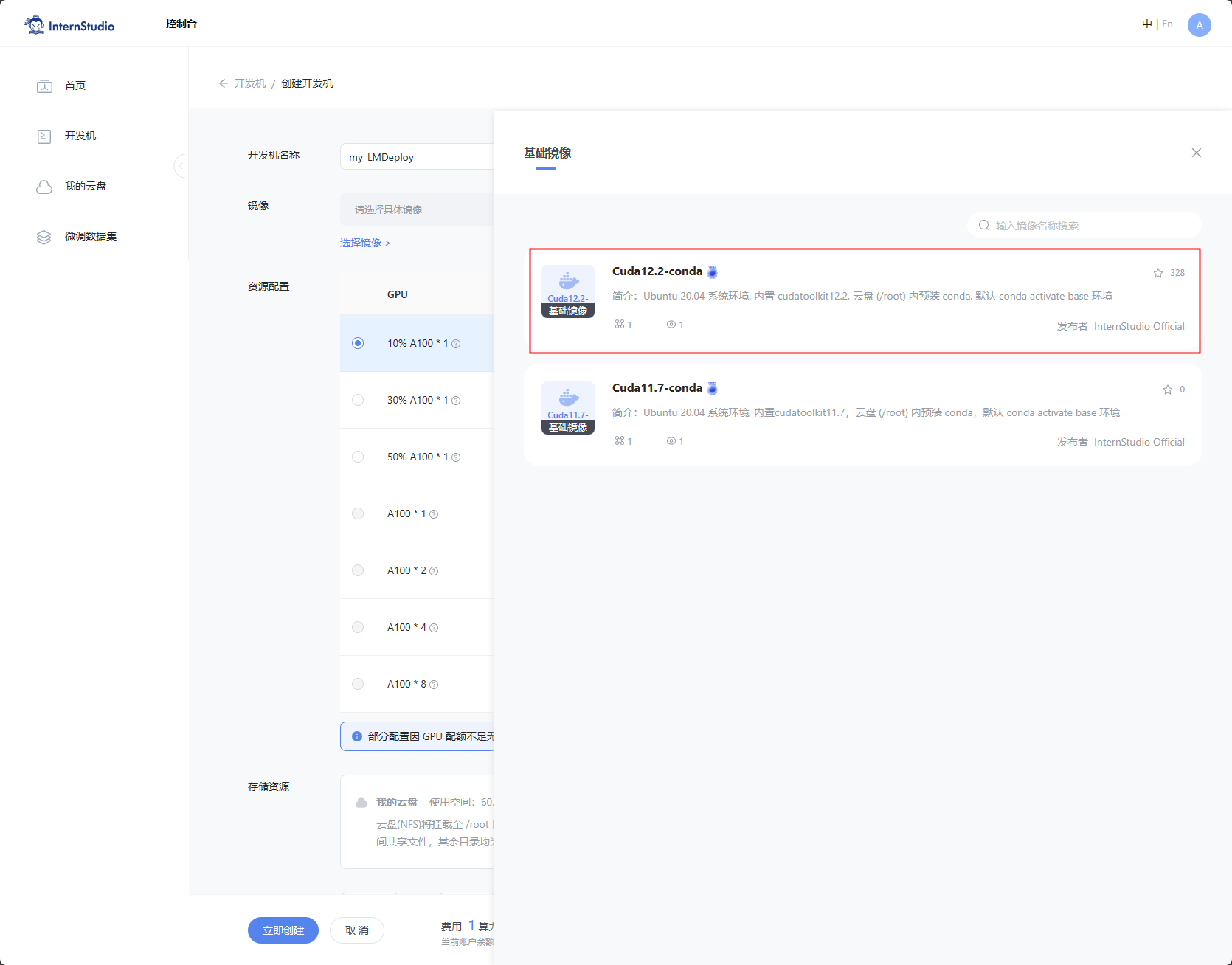
Task: Star the Cuda11.7-conda image
Action: tap(1168, 390)
